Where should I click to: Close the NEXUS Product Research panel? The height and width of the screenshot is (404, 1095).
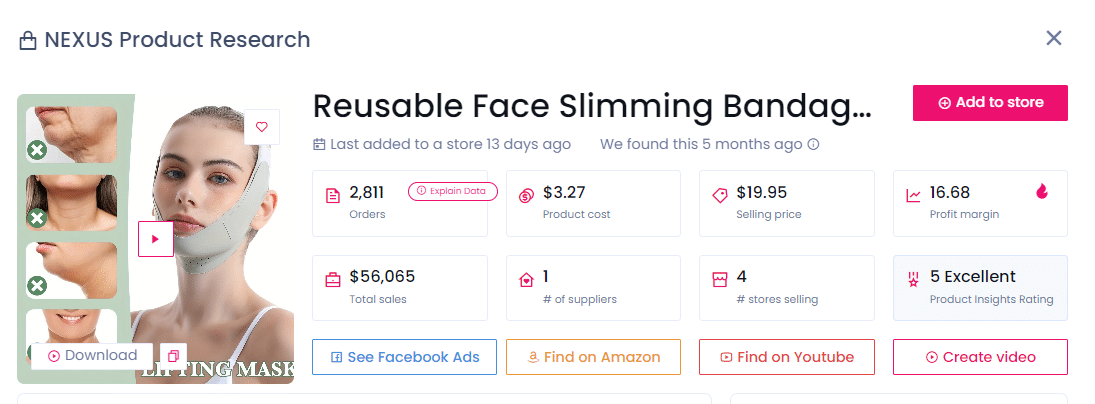coord(1053,38)
